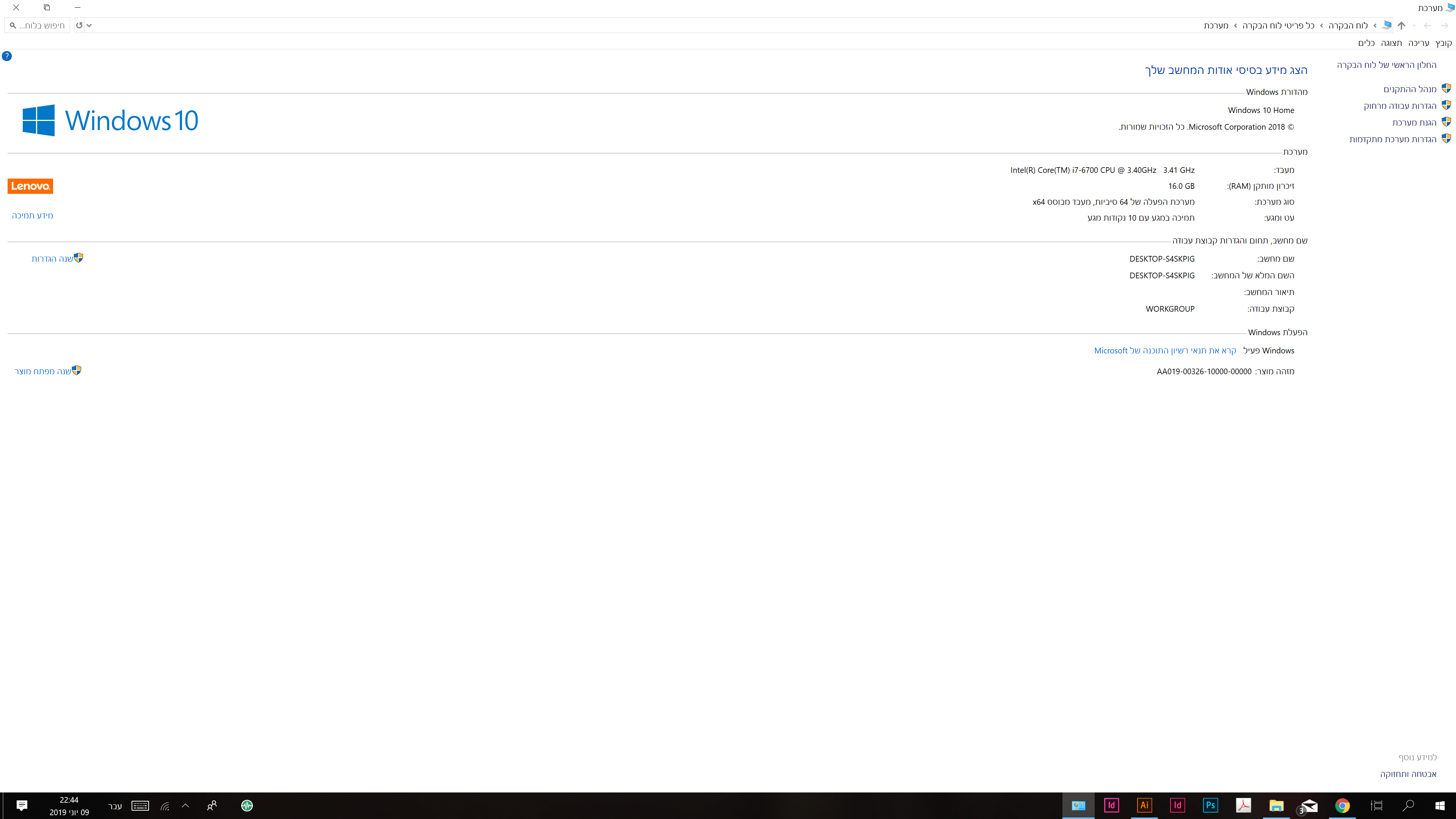Read the Microsoft software license terms link
This screenshot has height=819, width=1456.
pos(1165,350)
